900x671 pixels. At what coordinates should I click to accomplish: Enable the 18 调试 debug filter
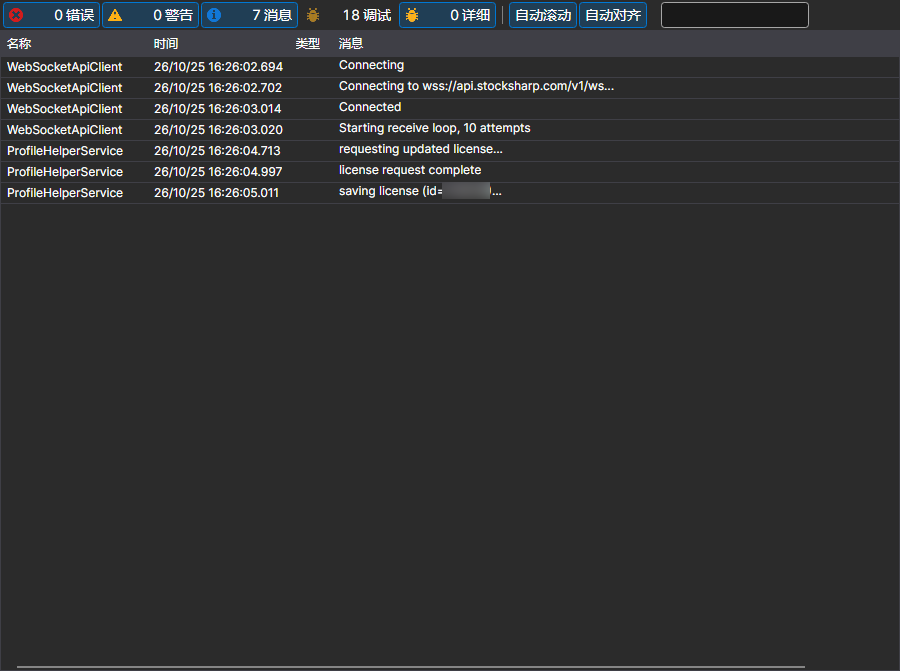click(x=348, y=15)
